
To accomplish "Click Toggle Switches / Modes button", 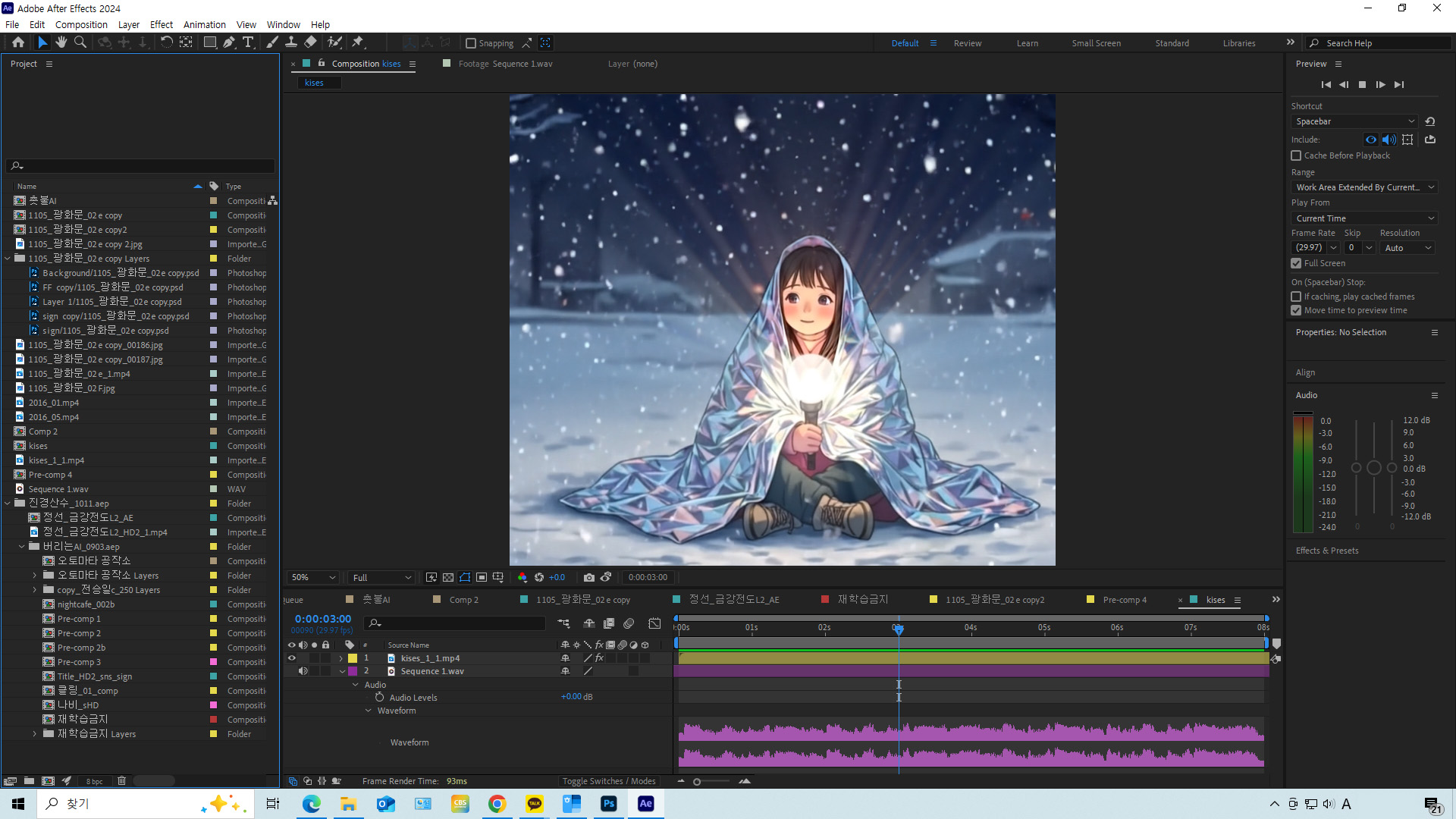I will pyautogui.click(x=609, y=781).
